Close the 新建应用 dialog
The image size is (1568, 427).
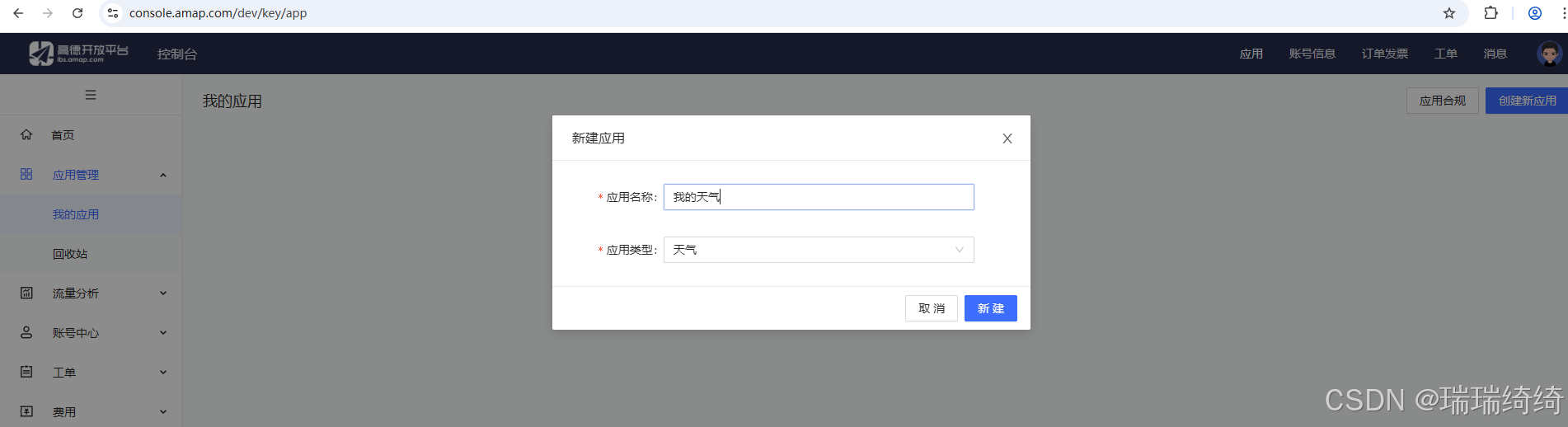[x=1007, y=138]
